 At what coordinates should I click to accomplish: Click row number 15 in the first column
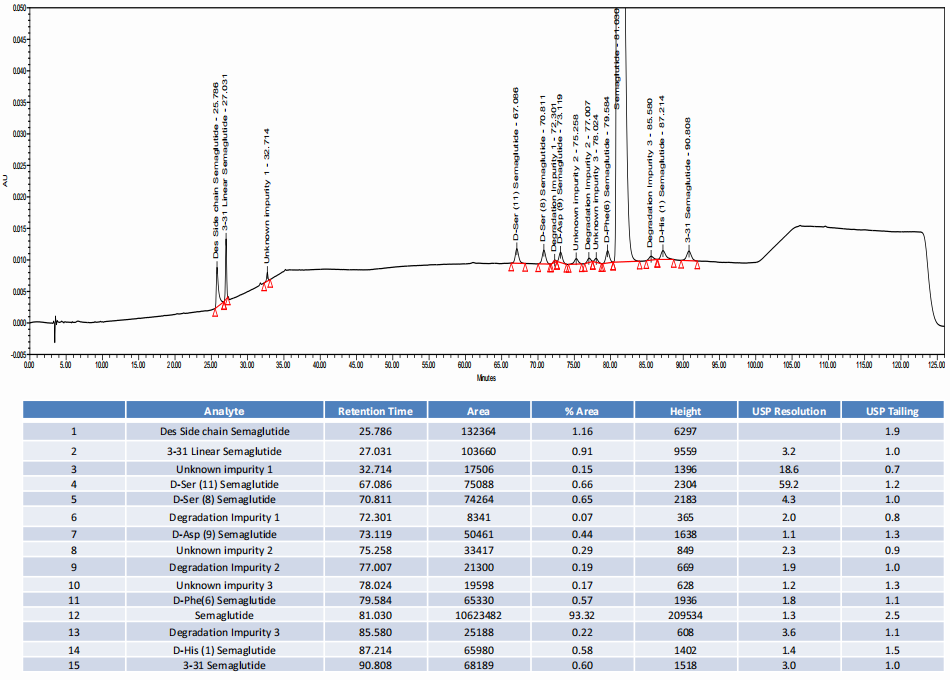(73, 666)
